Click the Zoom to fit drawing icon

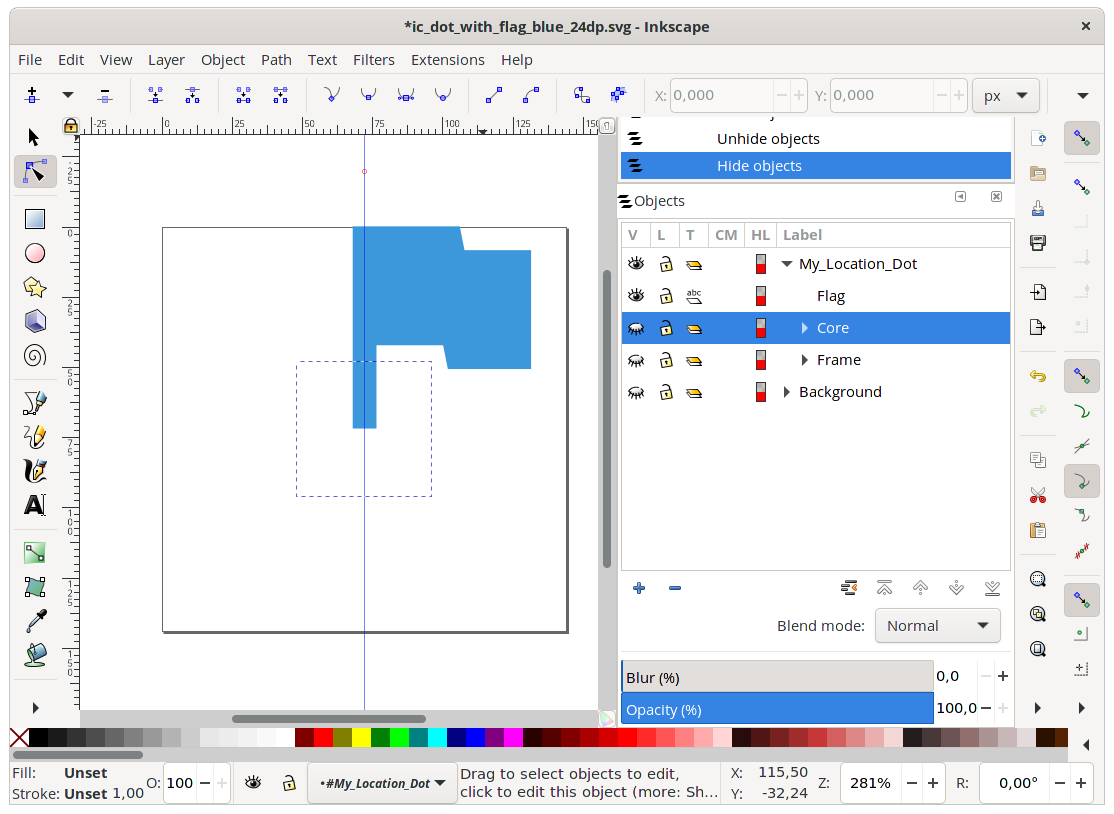pyautogui.click(x=1038, y=614)
